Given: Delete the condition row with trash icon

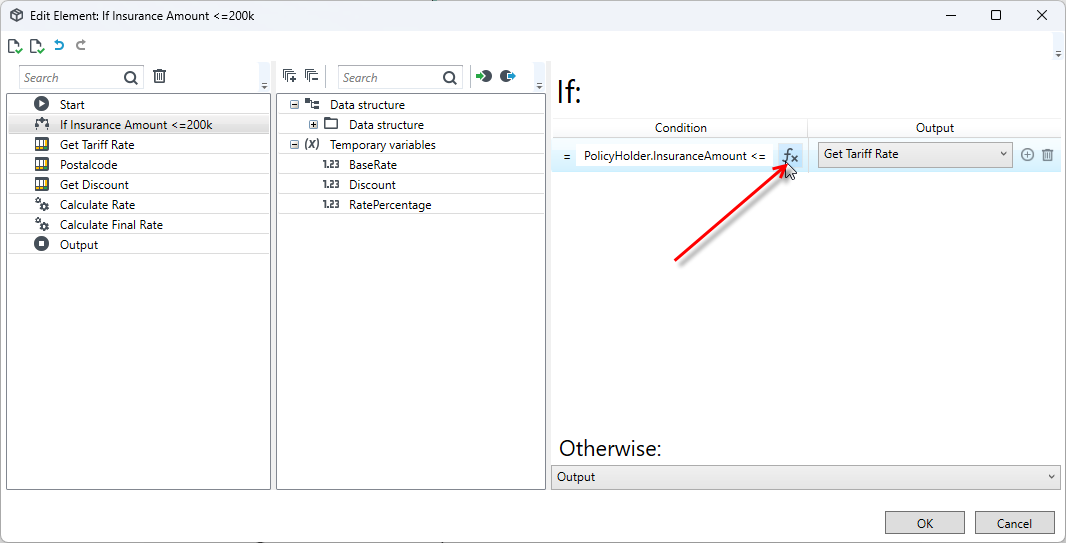Looking at the screenshot, I should (x=1048, y=155).
